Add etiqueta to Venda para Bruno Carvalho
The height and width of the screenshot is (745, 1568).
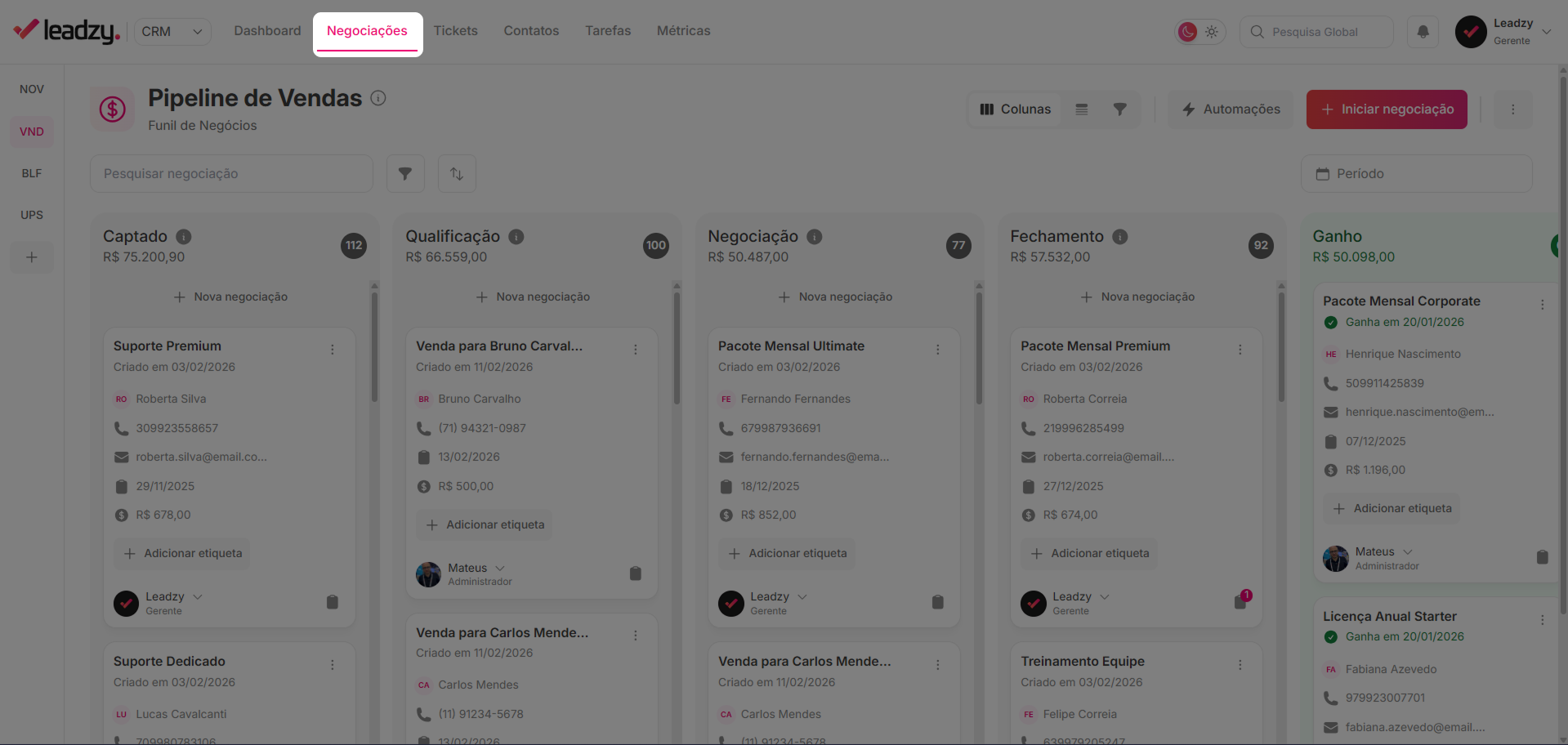[485, 525]
